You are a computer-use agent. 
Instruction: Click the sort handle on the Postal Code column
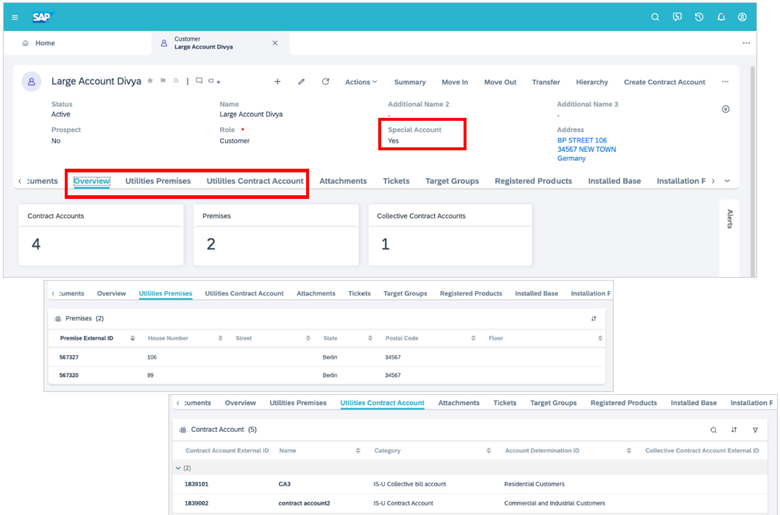coord(473,338)
